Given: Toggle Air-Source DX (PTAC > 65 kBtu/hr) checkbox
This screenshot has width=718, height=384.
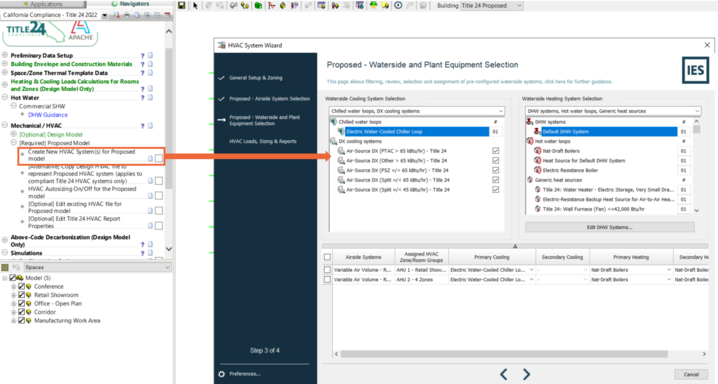Looking at the screenshot, I should point(495,151).
